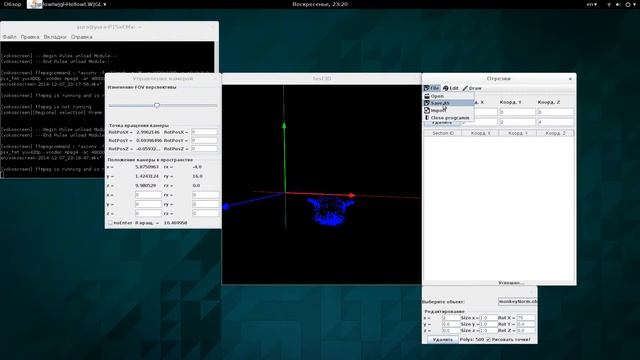The image size is (640, 360).
Task: Click the object editor x position field
Action: coord(451,318)
